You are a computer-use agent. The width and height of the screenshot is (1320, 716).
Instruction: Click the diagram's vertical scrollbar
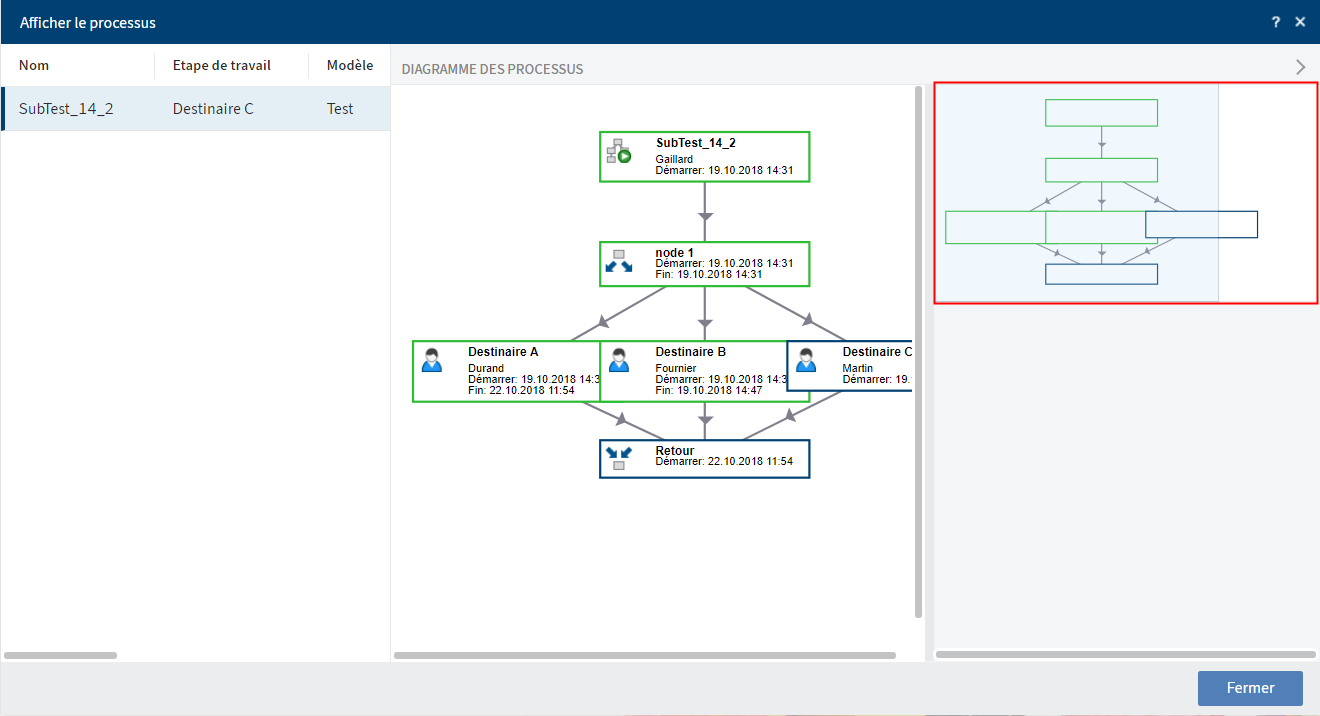coord(919,350)
